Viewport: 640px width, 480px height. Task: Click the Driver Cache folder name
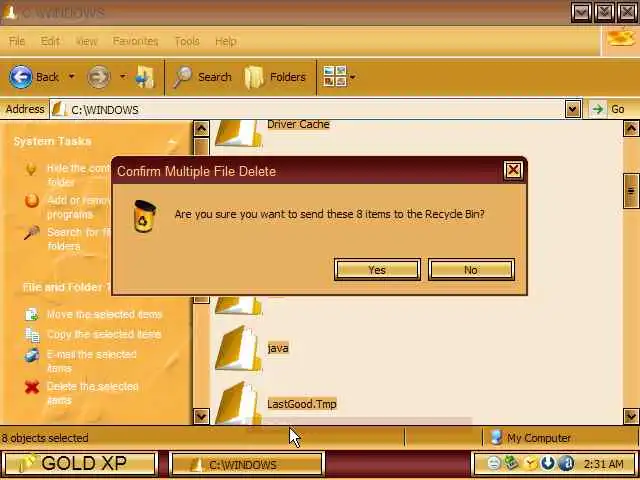pos(298,124)
